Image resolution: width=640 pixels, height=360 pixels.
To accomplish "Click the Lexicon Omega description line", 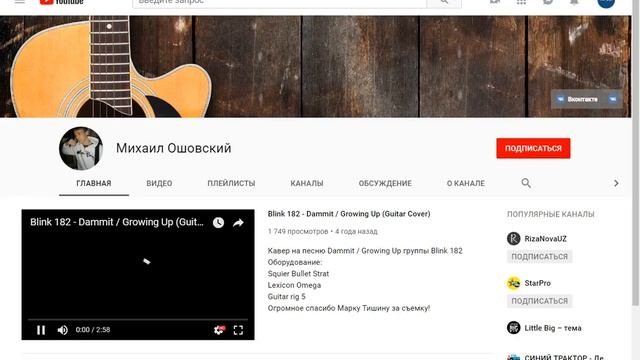I will [x=294, y=285].
